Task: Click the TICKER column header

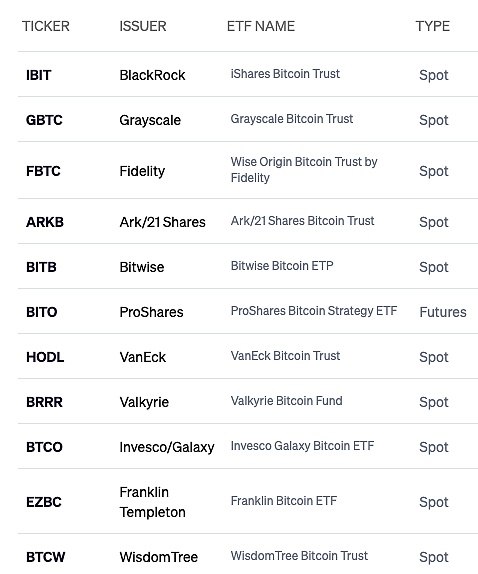Action: coord(46,26)
